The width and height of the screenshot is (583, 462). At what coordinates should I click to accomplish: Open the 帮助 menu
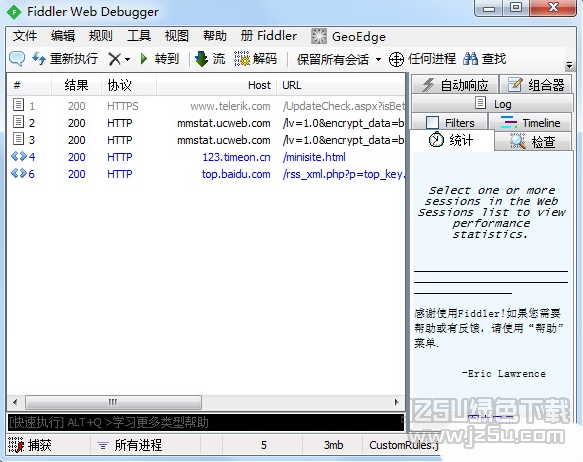click(x=215, y=36)
